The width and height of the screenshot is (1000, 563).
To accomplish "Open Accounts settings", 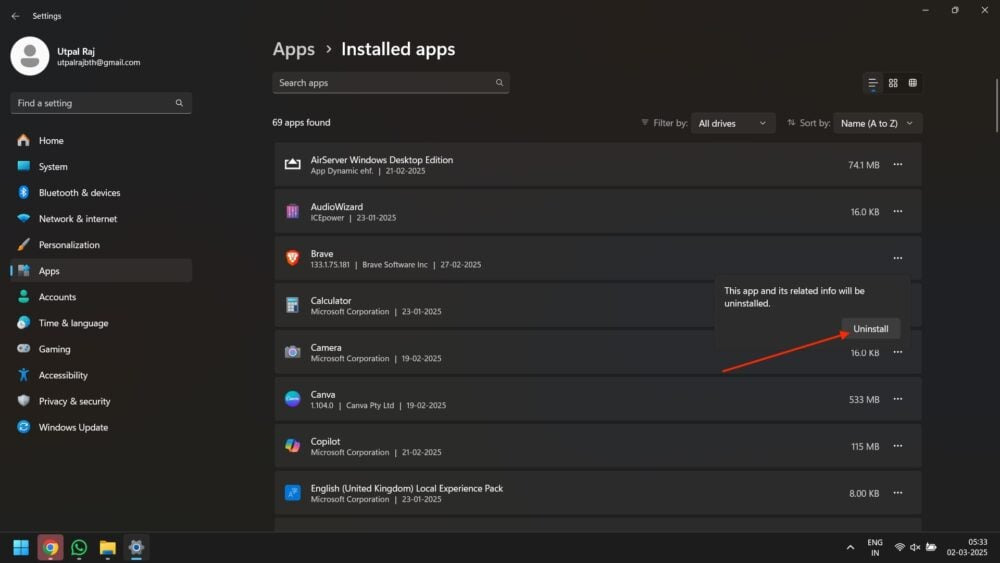I will (x=101, y=297).
